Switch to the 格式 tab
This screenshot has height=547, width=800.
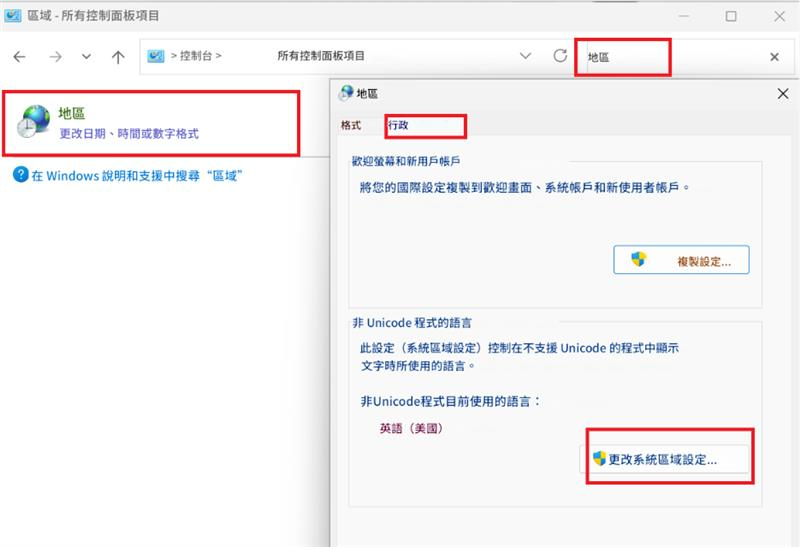351,125
